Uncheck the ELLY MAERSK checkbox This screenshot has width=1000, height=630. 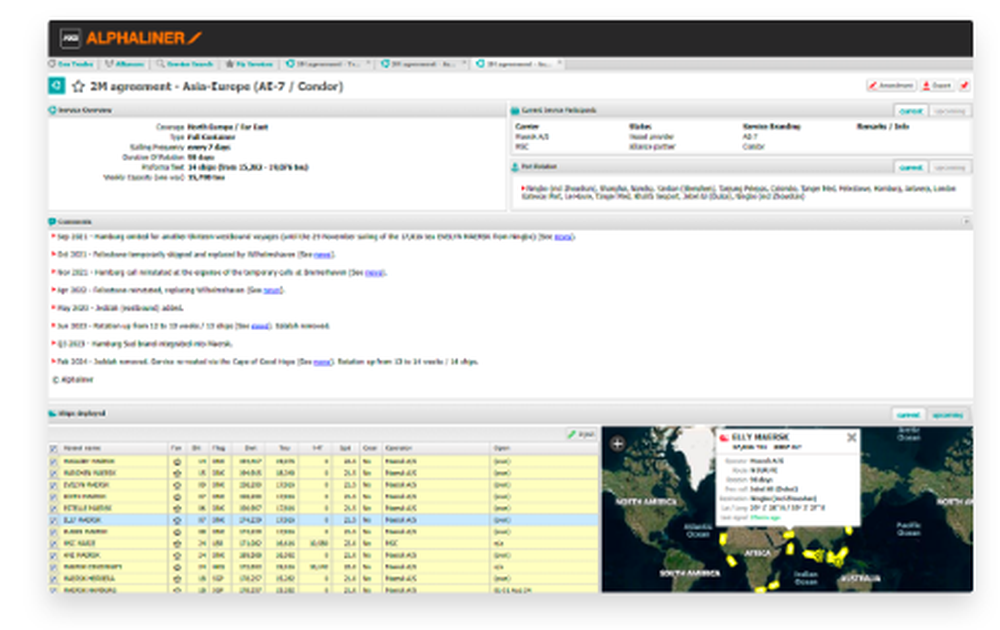(54, 520)
